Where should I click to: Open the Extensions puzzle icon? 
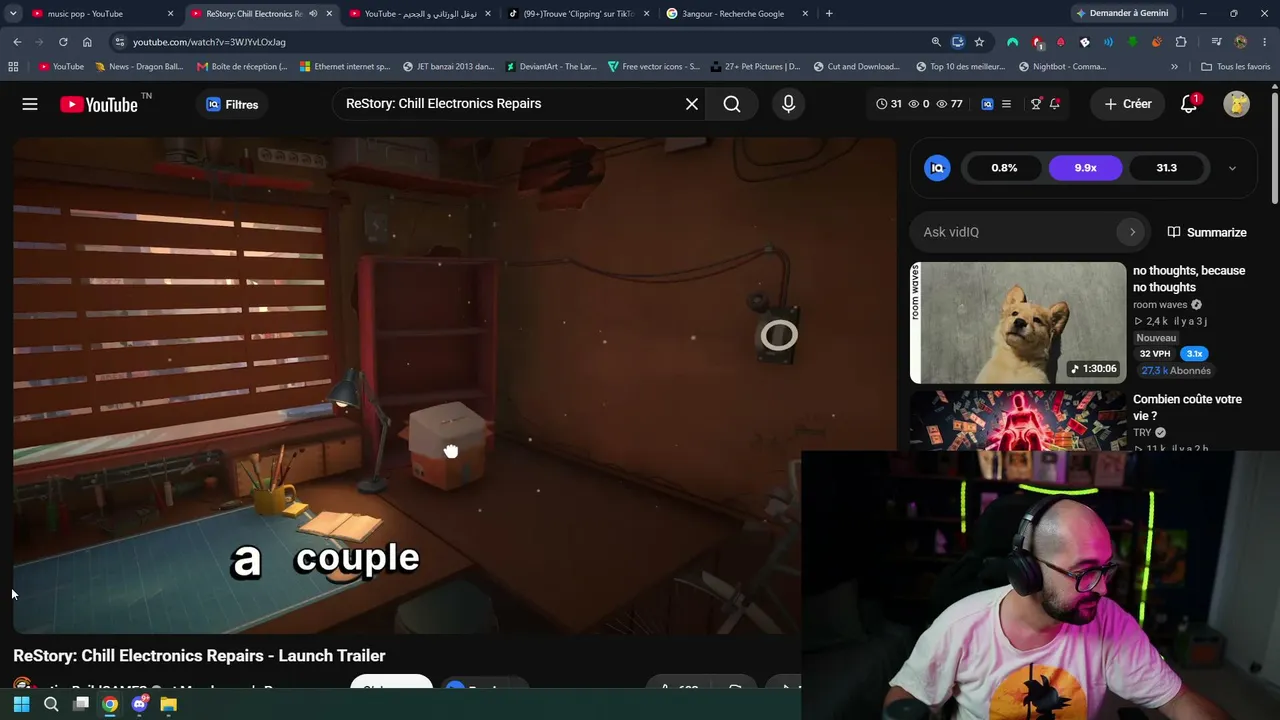point(1181,42)
